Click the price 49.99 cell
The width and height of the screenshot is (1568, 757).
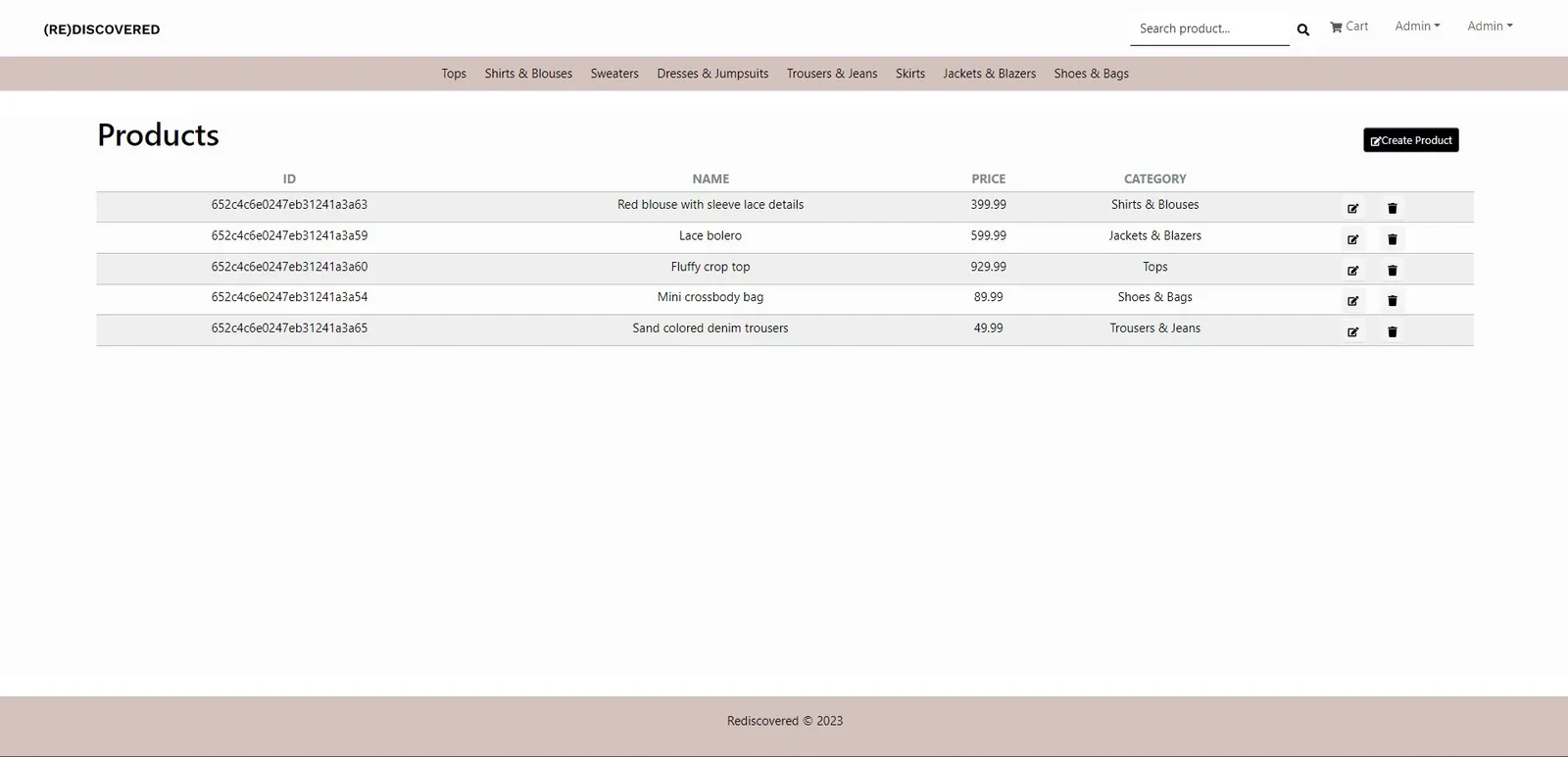coord(988,328)
